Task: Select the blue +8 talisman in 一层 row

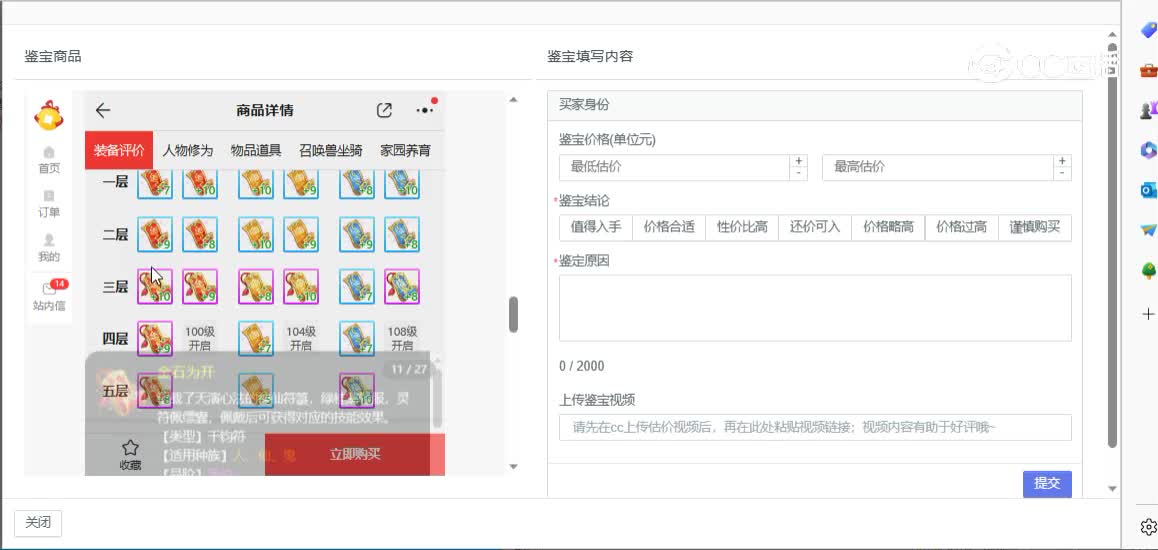Action: point(357,184)
